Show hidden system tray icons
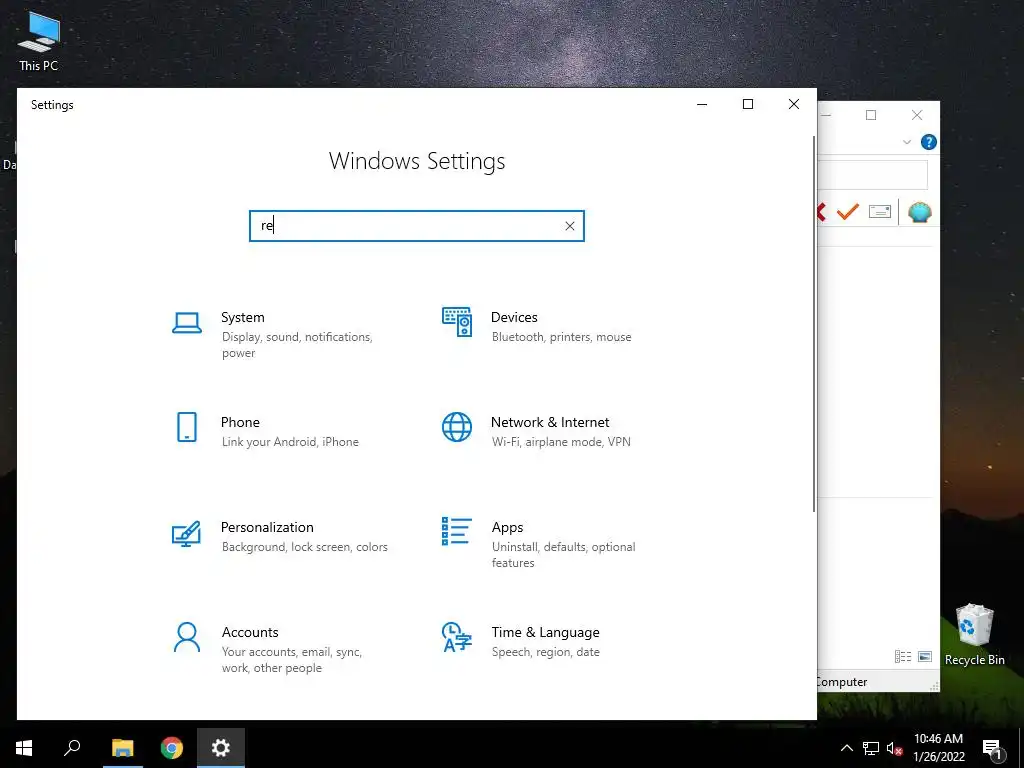Screen dimensions: 1024x768 pos(846,748)
